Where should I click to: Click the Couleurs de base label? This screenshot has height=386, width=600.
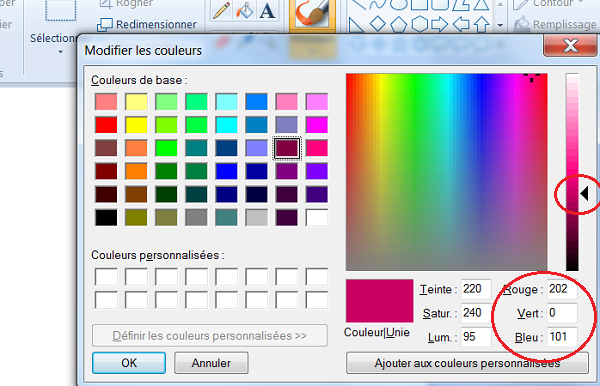tap(139, 80)
